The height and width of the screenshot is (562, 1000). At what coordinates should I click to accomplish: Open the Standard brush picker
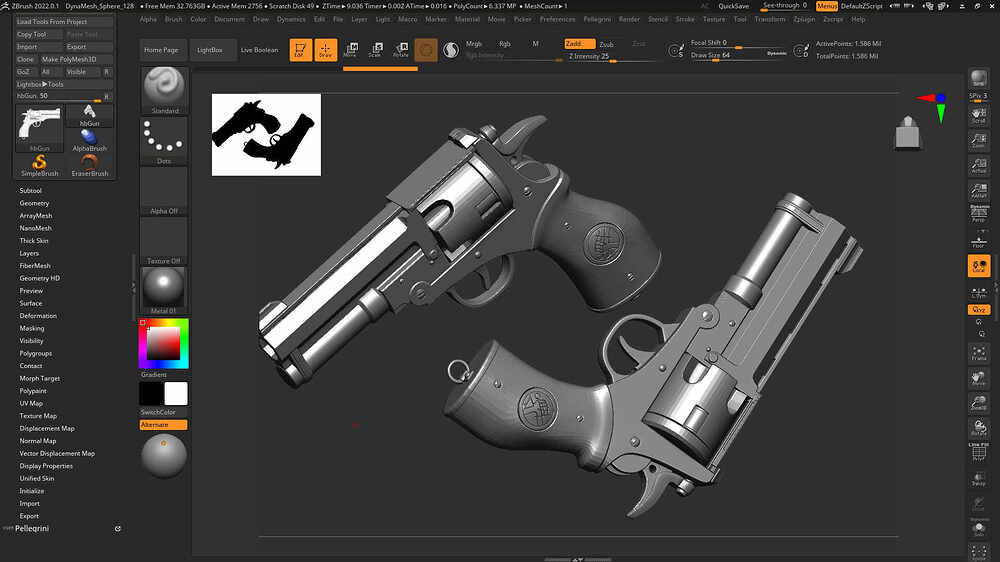[164, 91]
